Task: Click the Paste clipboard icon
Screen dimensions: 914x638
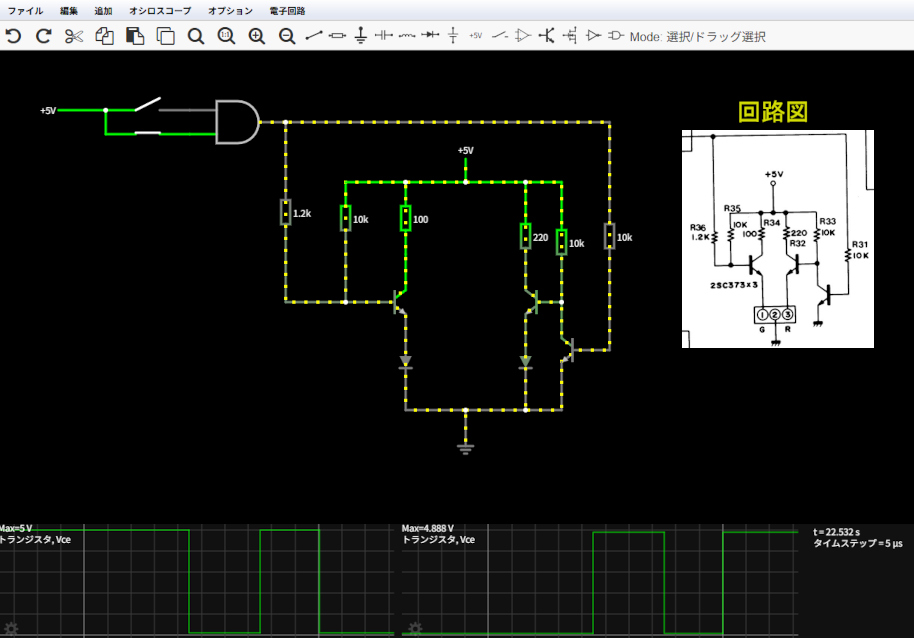Action: 134,36
